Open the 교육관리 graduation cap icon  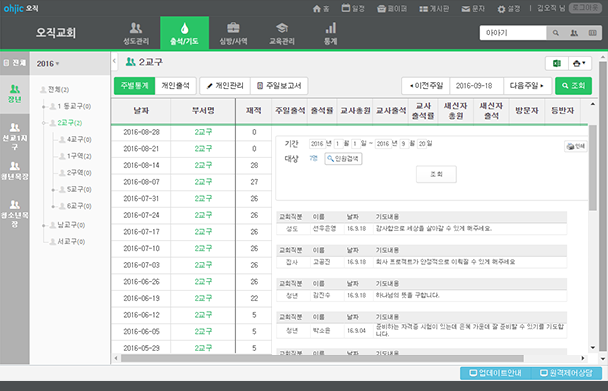282,28
